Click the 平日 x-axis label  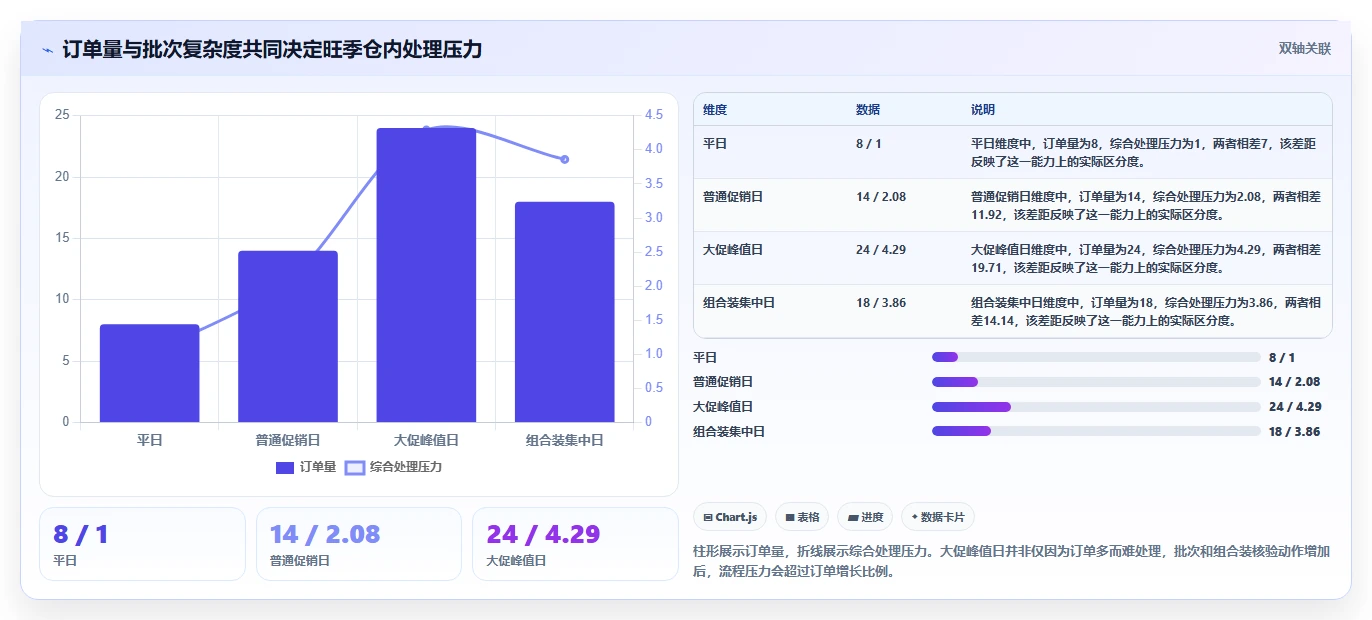[x=149, y=440]
